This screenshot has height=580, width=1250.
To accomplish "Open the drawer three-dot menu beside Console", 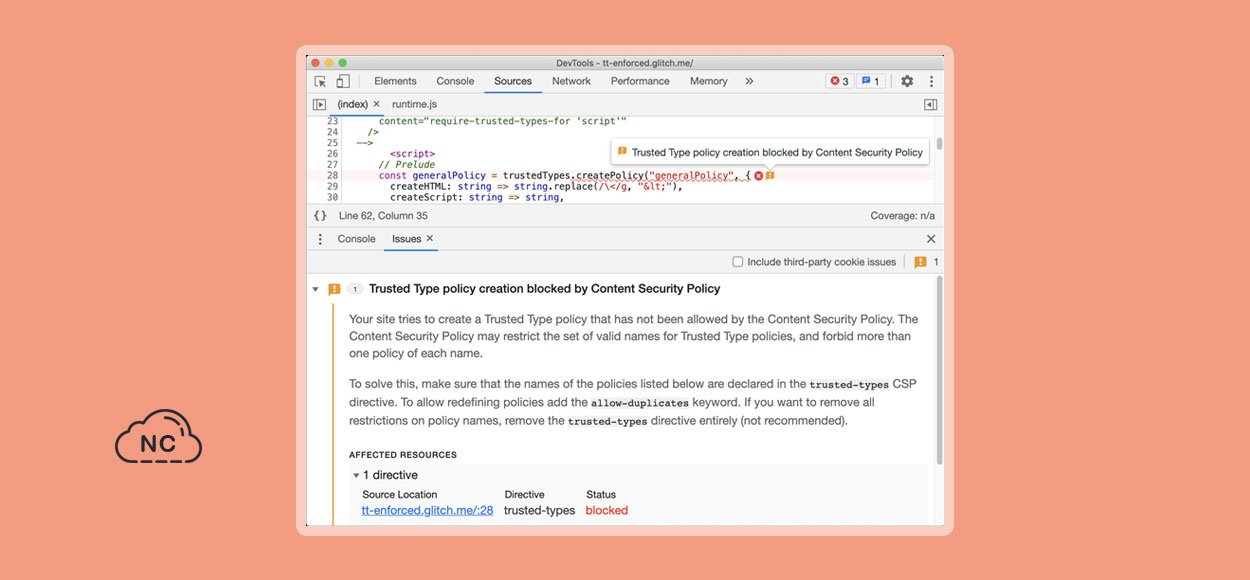I will 320,239.
